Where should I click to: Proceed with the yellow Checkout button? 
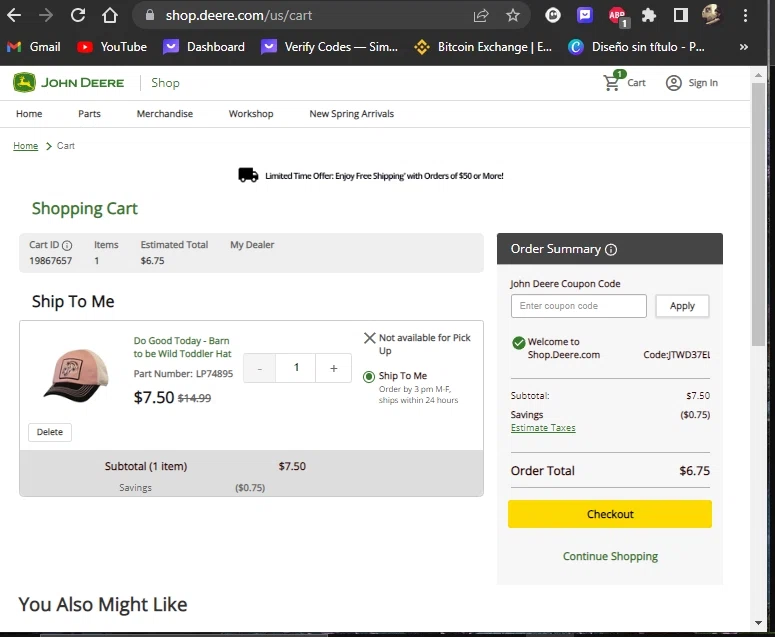[x=610, y=514]
